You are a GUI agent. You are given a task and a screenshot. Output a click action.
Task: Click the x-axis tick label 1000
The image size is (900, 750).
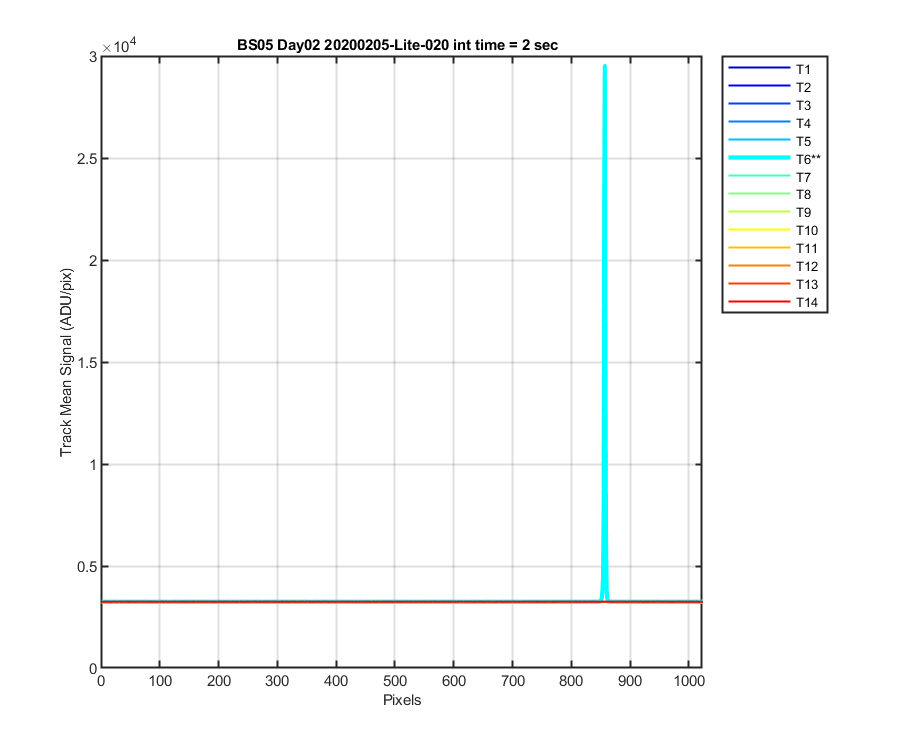click(689, 681)
